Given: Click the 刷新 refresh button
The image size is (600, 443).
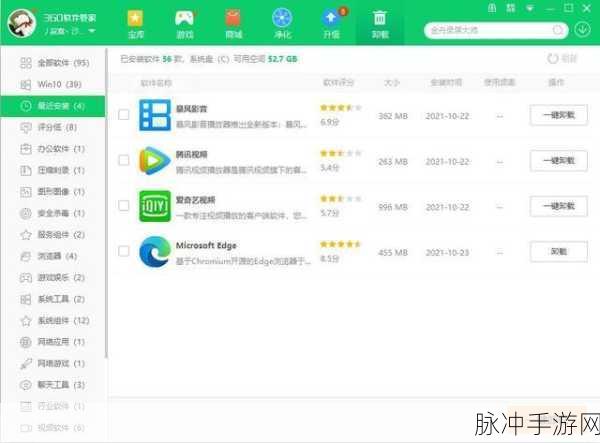Looking at the screenshot, I should point(562,59).
